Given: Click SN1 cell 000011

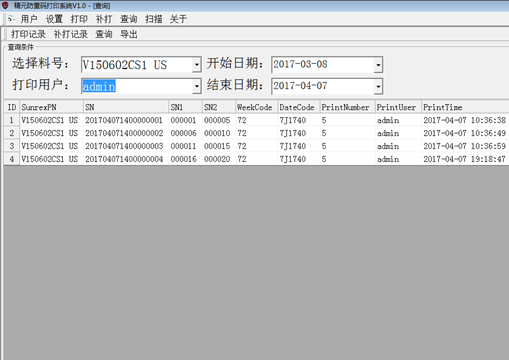Looking at the screenshot, I should [x=185, y=146].
